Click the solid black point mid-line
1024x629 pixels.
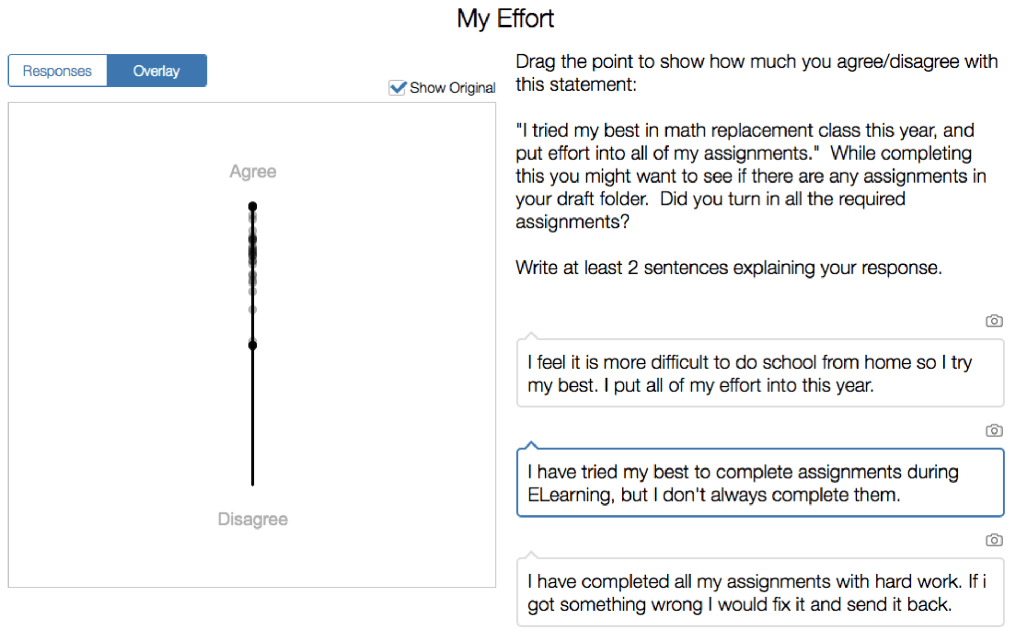[252, 345]
